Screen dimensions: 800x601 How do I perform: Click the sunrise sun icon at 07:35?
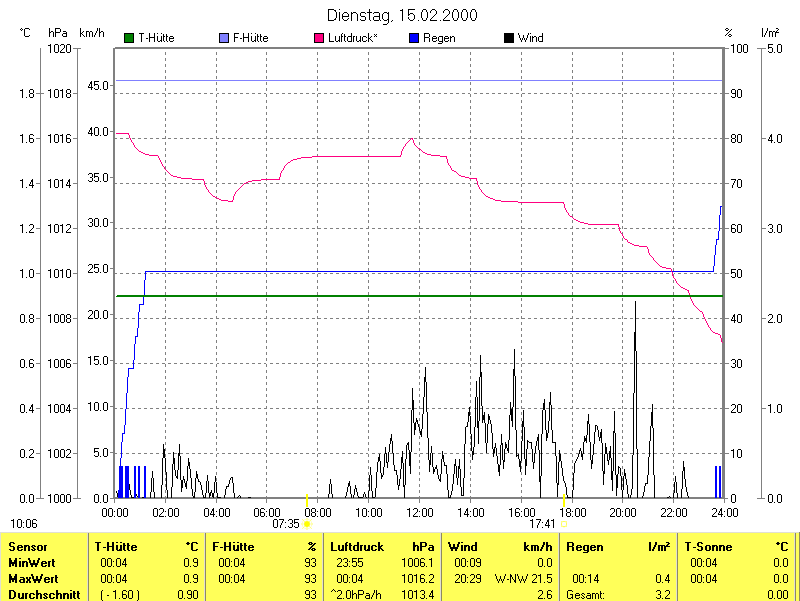pos(307,523)
